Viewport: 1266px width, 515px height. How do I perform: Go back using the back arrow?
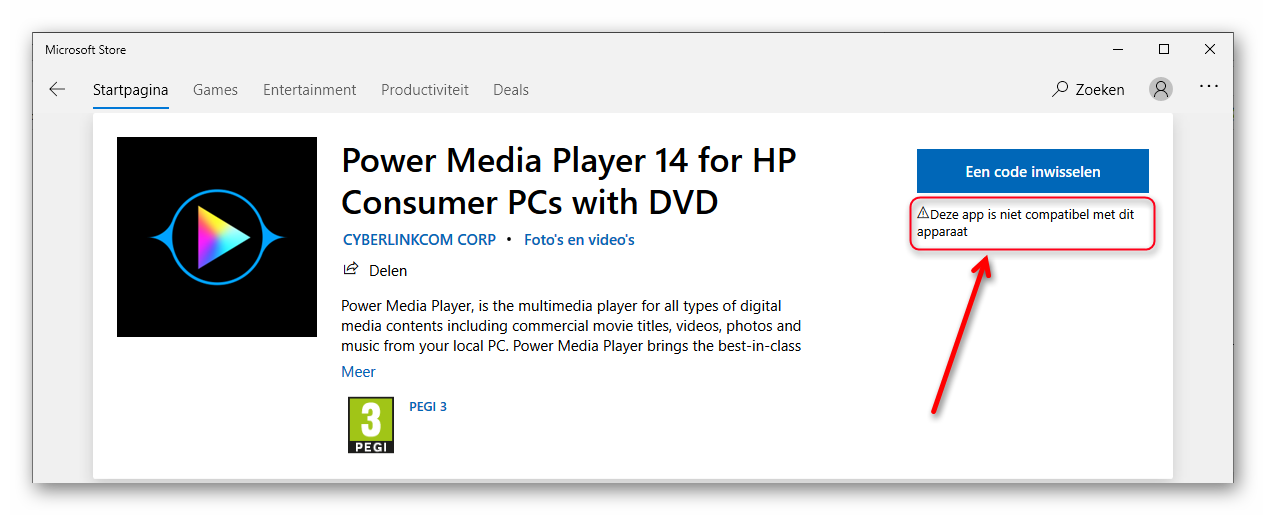(x=57, y=89)
